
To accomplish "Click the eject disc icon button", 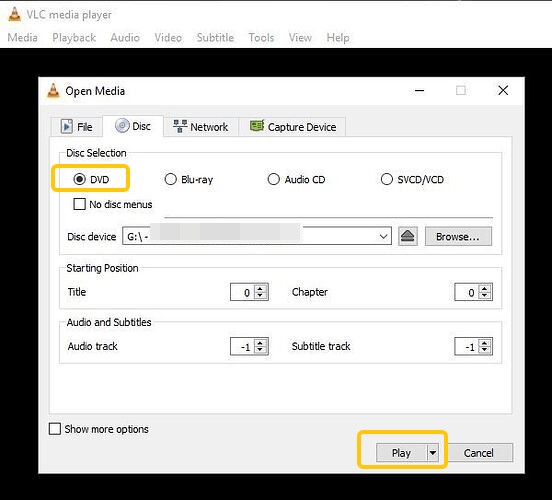I will click(x=408, y=236).
